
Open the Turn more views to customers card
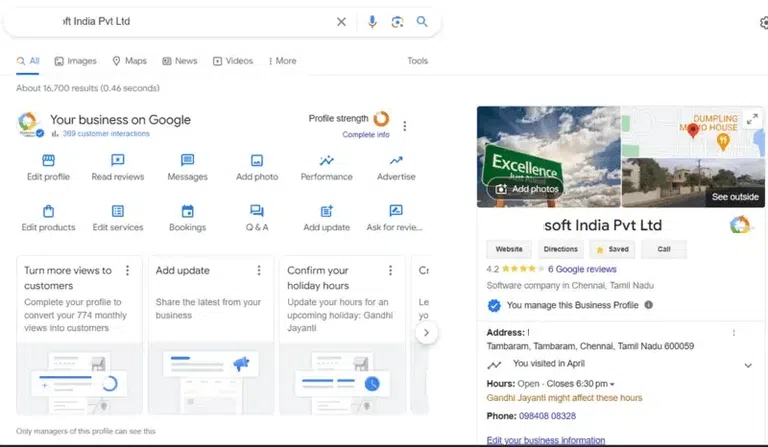point(79,335)
